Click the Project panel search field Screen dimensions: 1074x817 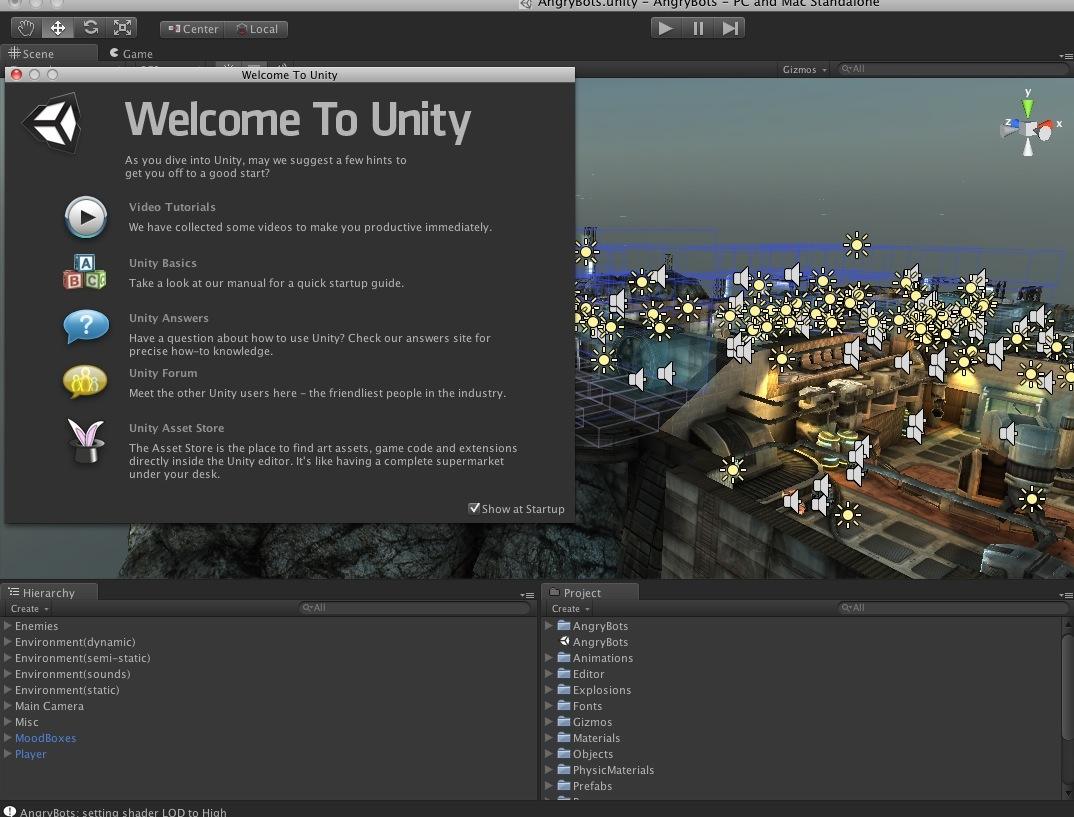(950, 608)
